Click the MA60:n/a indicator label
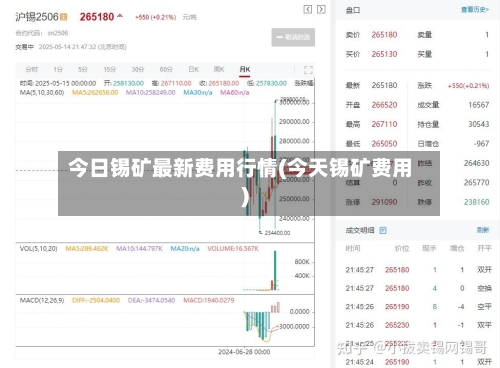Viewport: 500px width, 368px height. [235, 92]
